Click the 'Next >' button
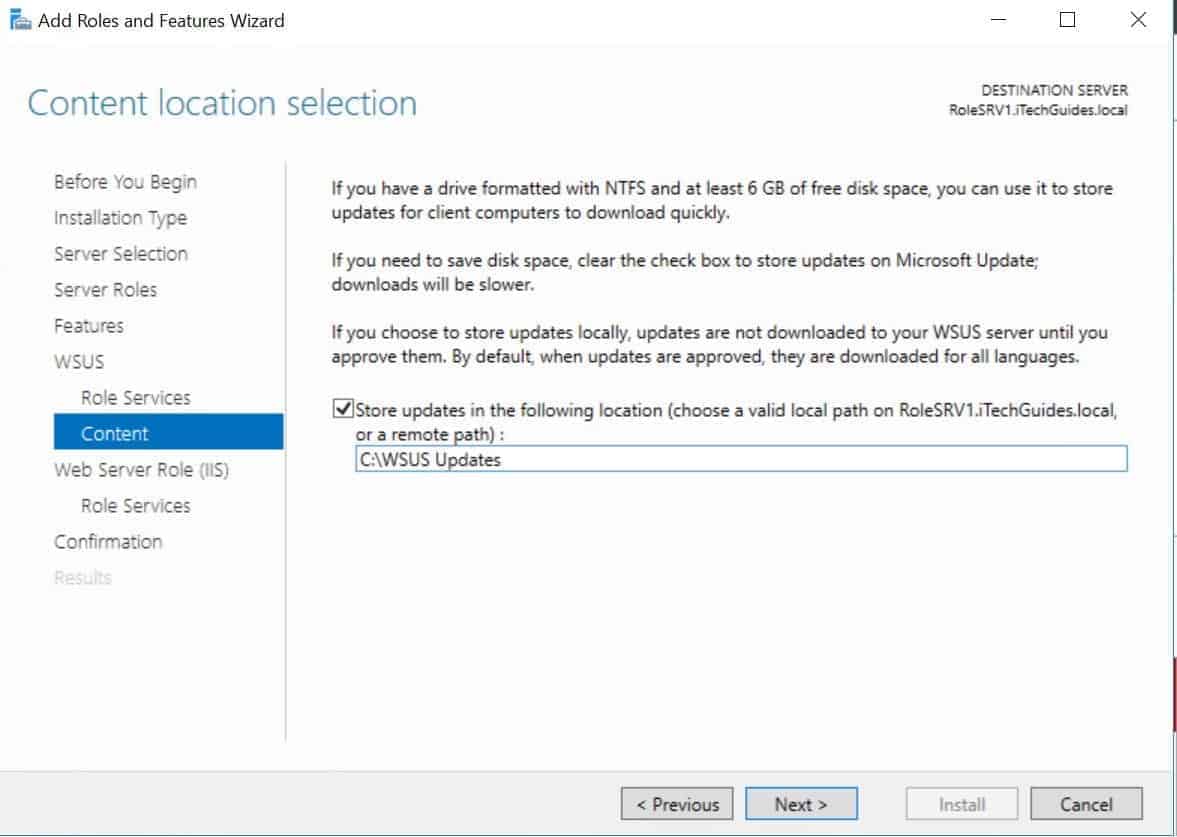The width and height of the screenshot is (1177, 837). pos(800,803)
